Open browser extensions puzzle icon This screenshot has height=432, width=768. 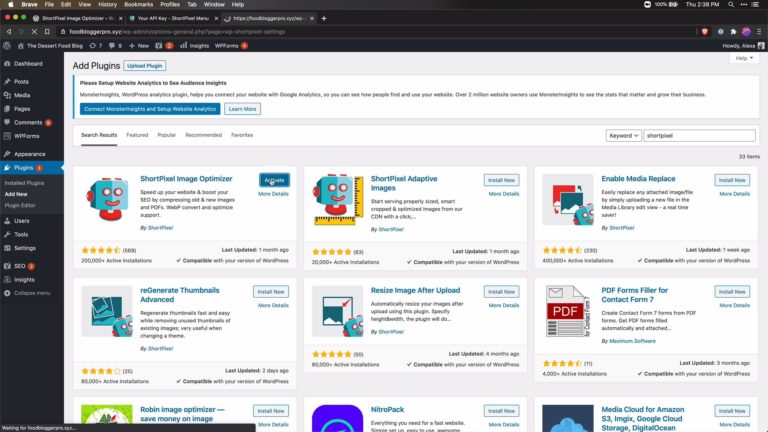pos(733,31)
